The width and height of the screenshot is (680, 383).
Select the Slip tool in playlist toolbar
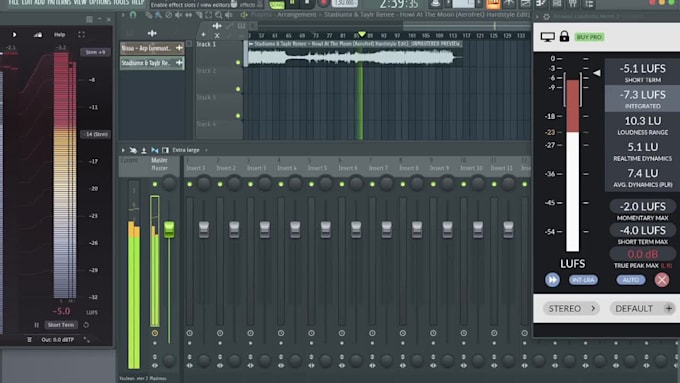click(189, 15)
